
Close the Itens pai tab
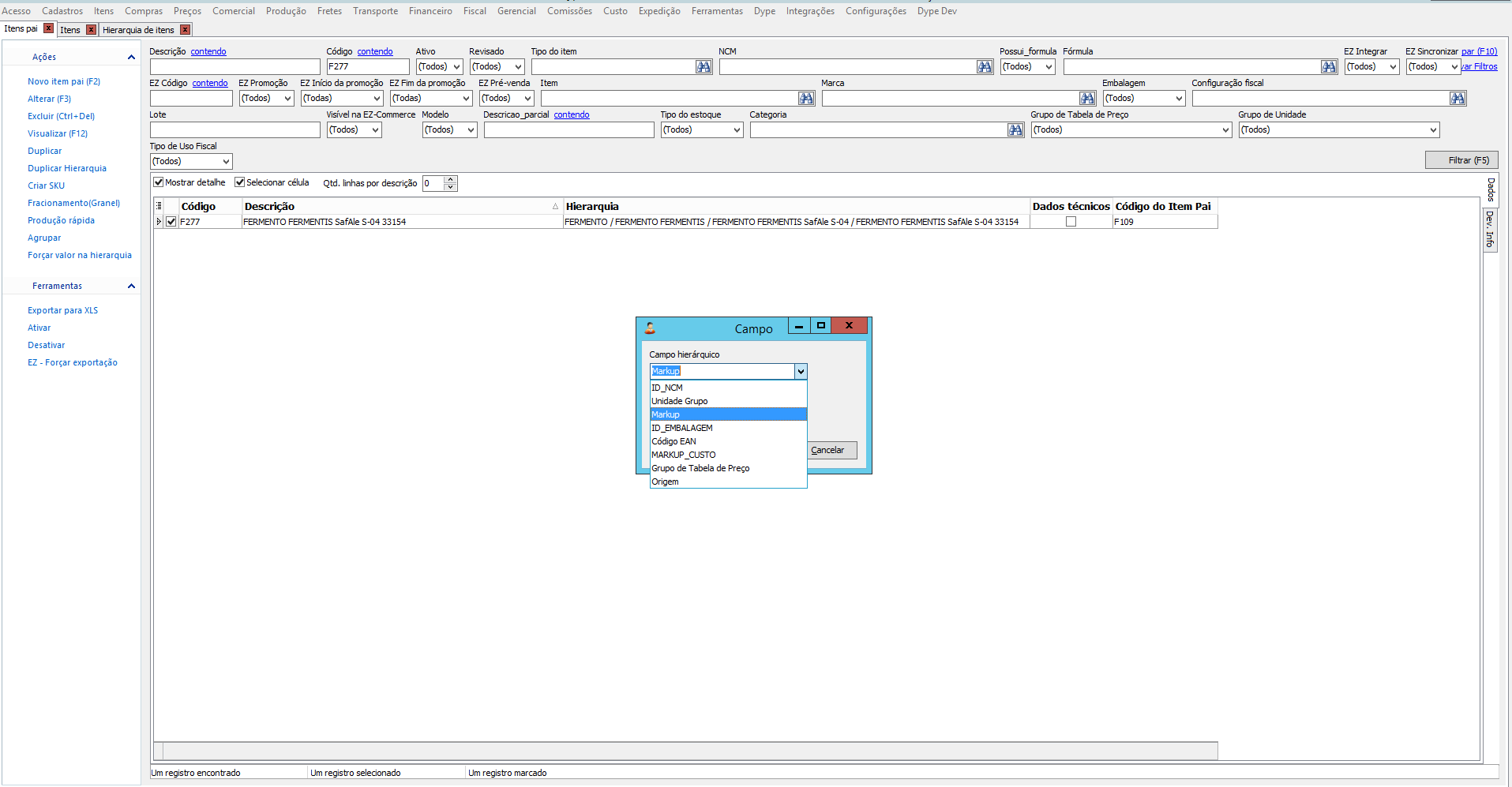[x=48, y=28]
